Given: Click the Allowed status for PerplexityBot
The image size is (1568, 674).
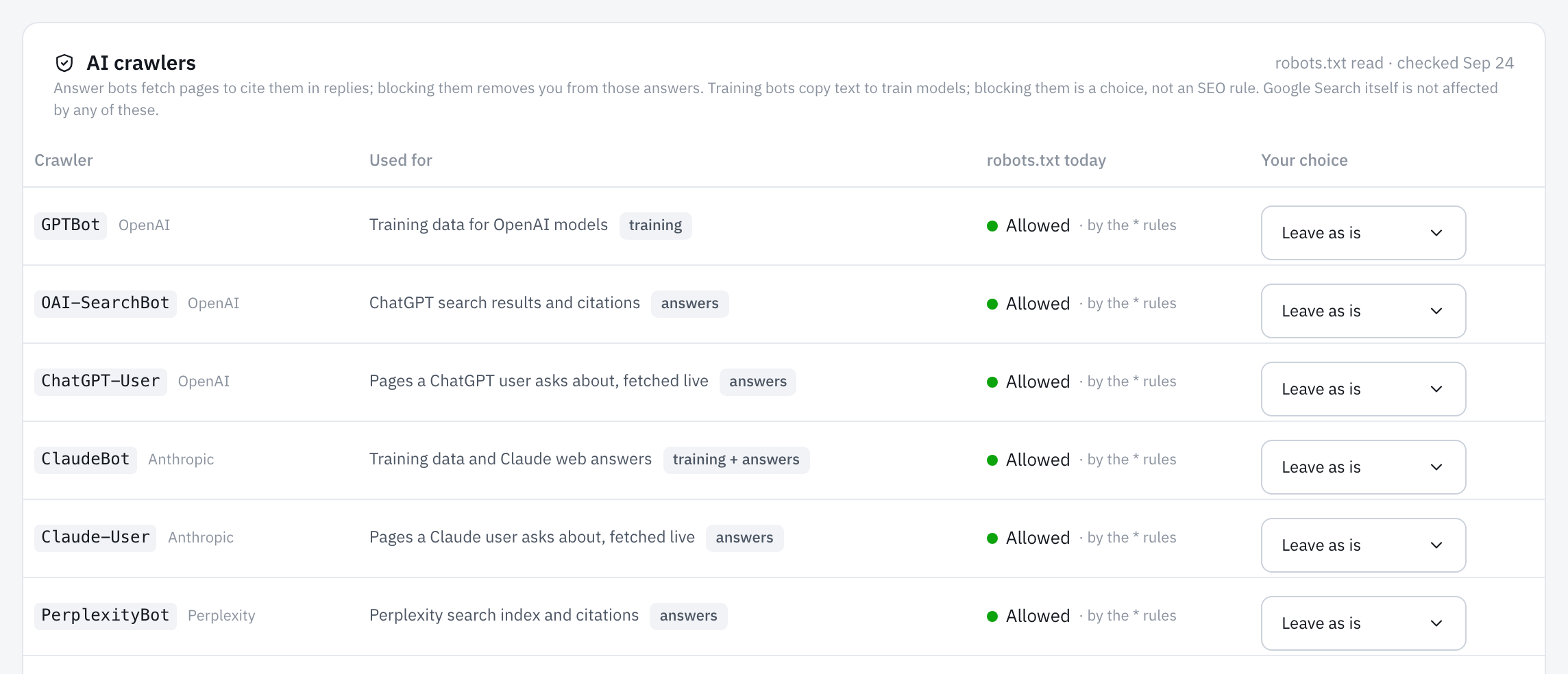Looking at the screenshot, I should (x=1038, y=616).
